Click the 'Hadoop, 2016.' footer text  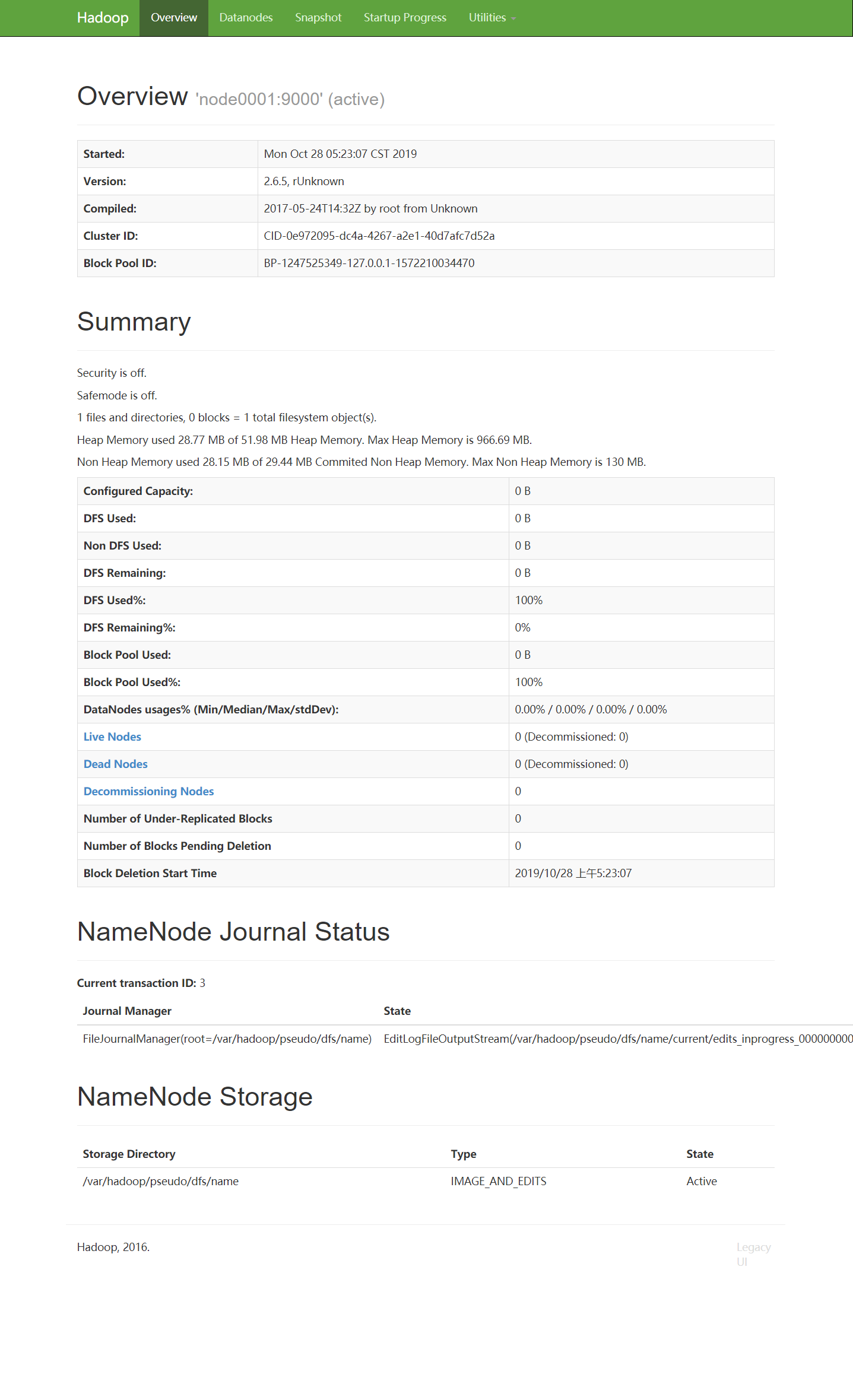113,1247
